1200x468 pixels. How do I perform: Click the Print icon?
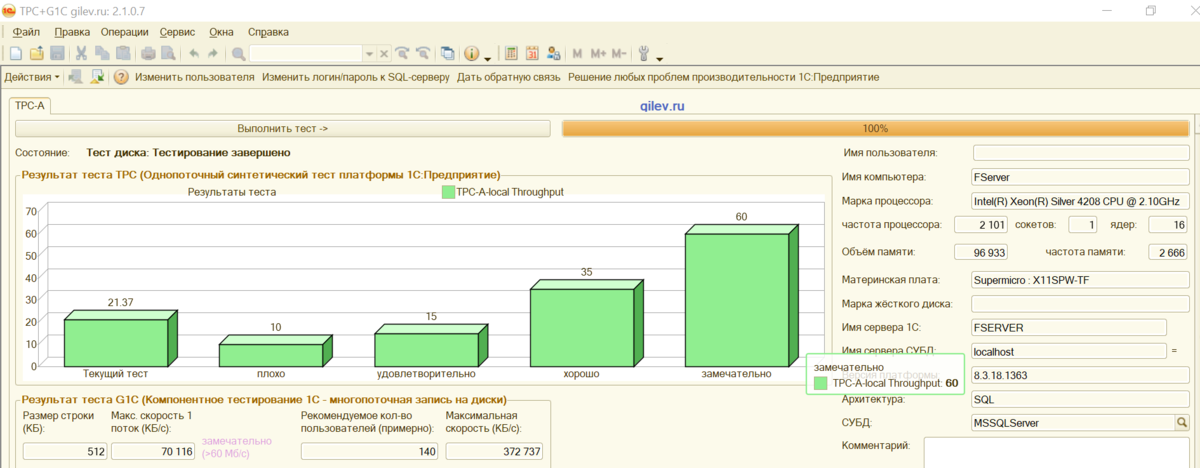(148, 53)
